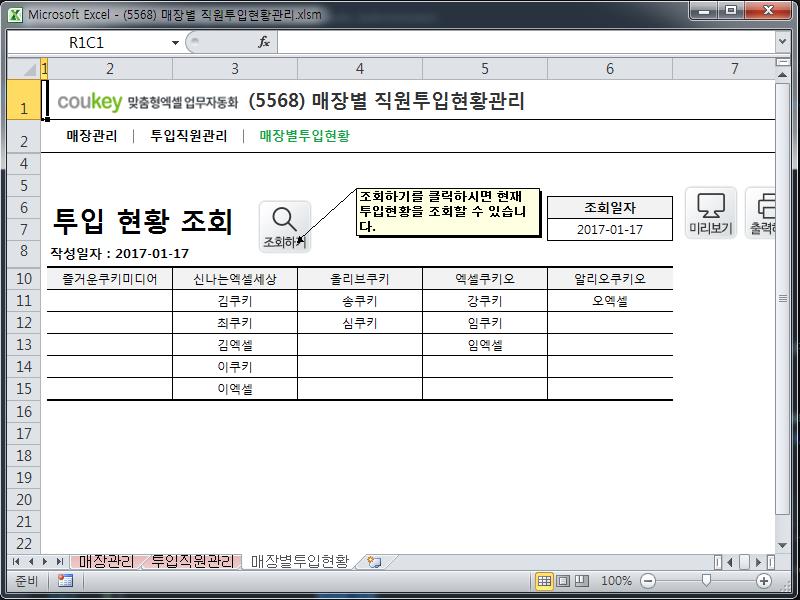Click vertical scrollbar down arrow

pyautogui.click(x=782, y=545)
